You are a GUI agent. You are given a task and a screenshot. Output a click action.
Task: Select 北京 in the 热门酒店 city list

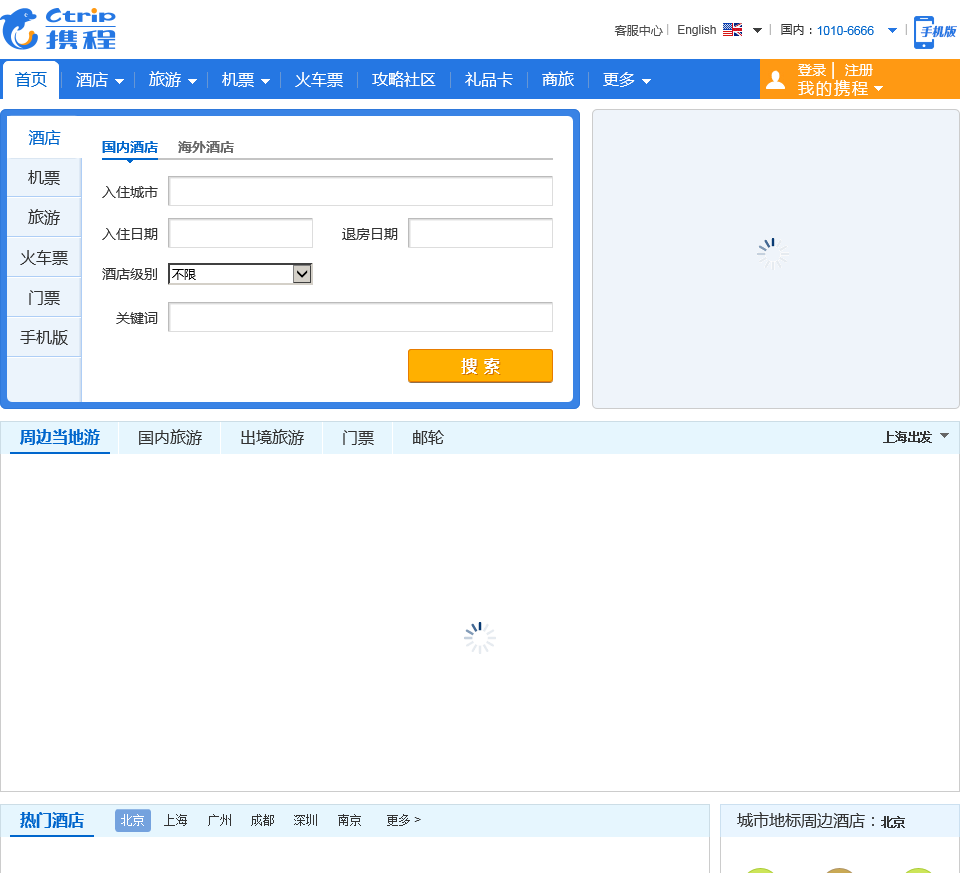pyautogui.click(x=133, y=820)
